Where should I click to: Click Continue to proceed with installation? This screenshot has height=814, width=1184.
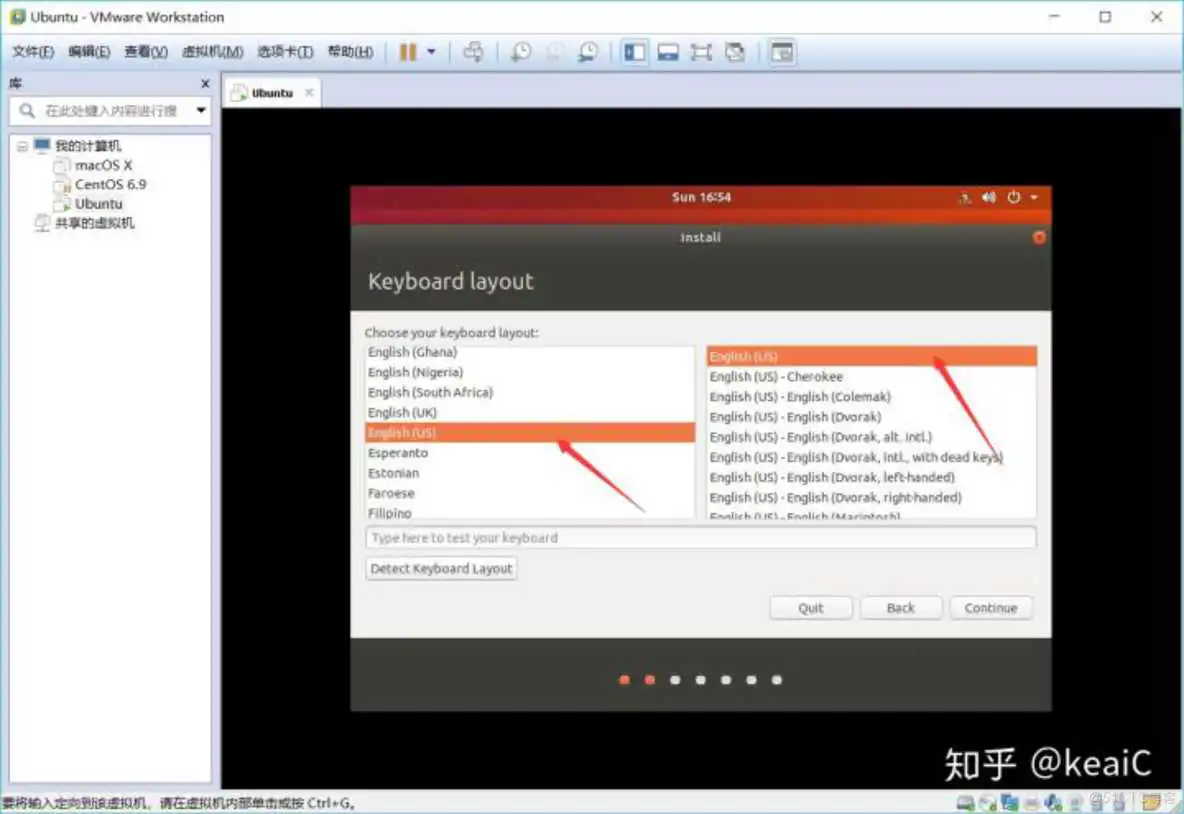pyautogui.click(x=990, y=607)
